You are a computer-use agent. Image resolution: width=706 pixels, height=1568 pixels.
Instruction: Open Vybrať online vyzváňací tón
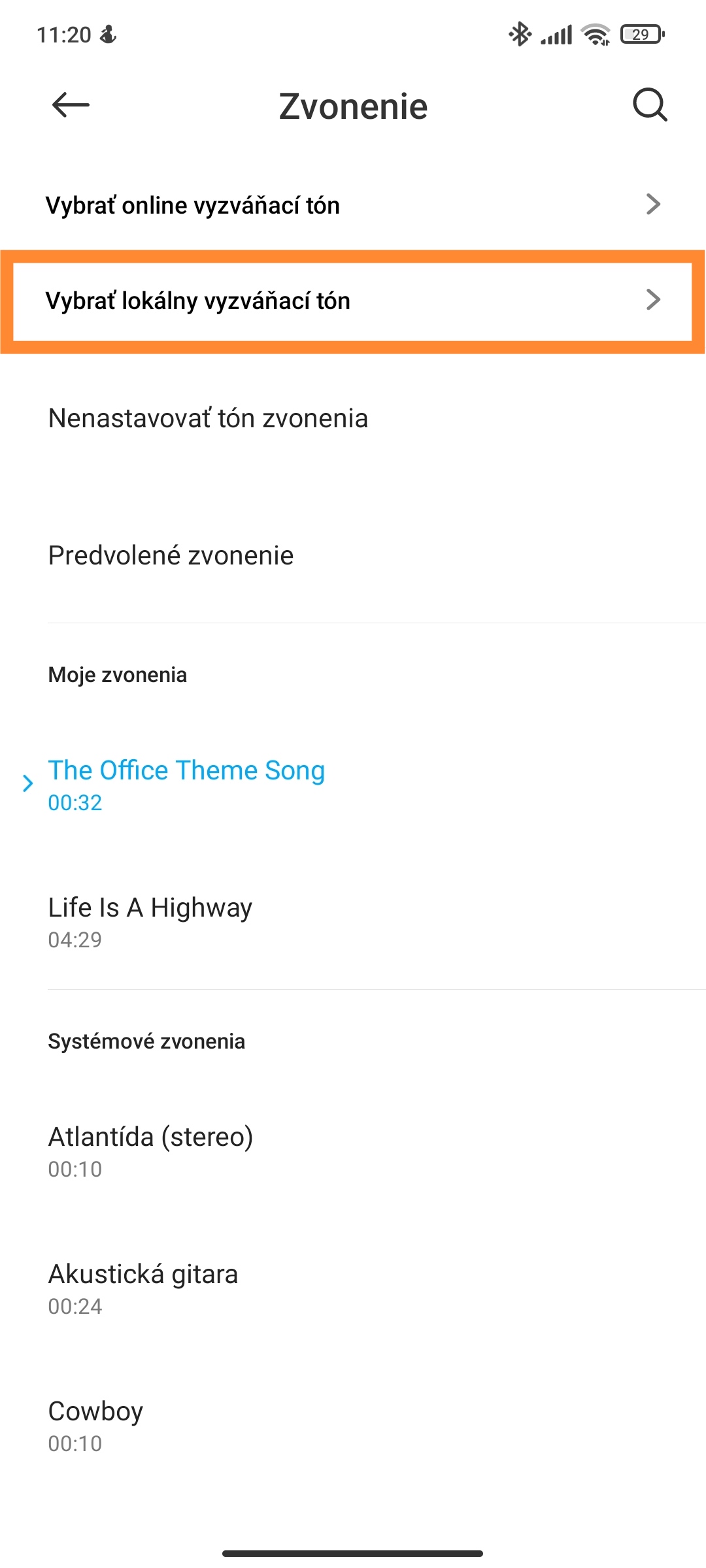[x=353, y=205]
